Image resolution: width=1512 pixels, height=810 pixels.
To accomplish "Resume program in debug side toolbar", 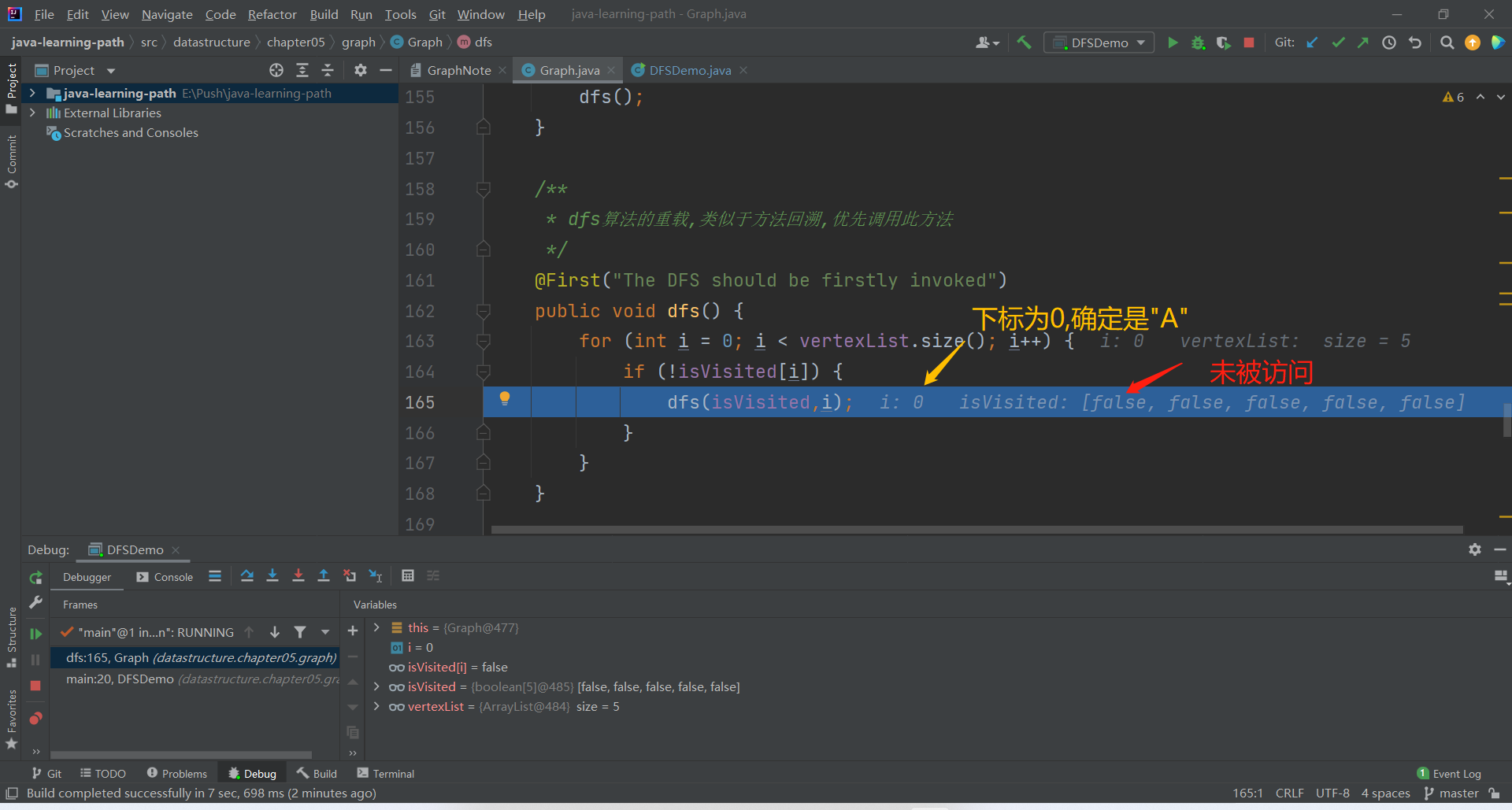I will (35, 633).
